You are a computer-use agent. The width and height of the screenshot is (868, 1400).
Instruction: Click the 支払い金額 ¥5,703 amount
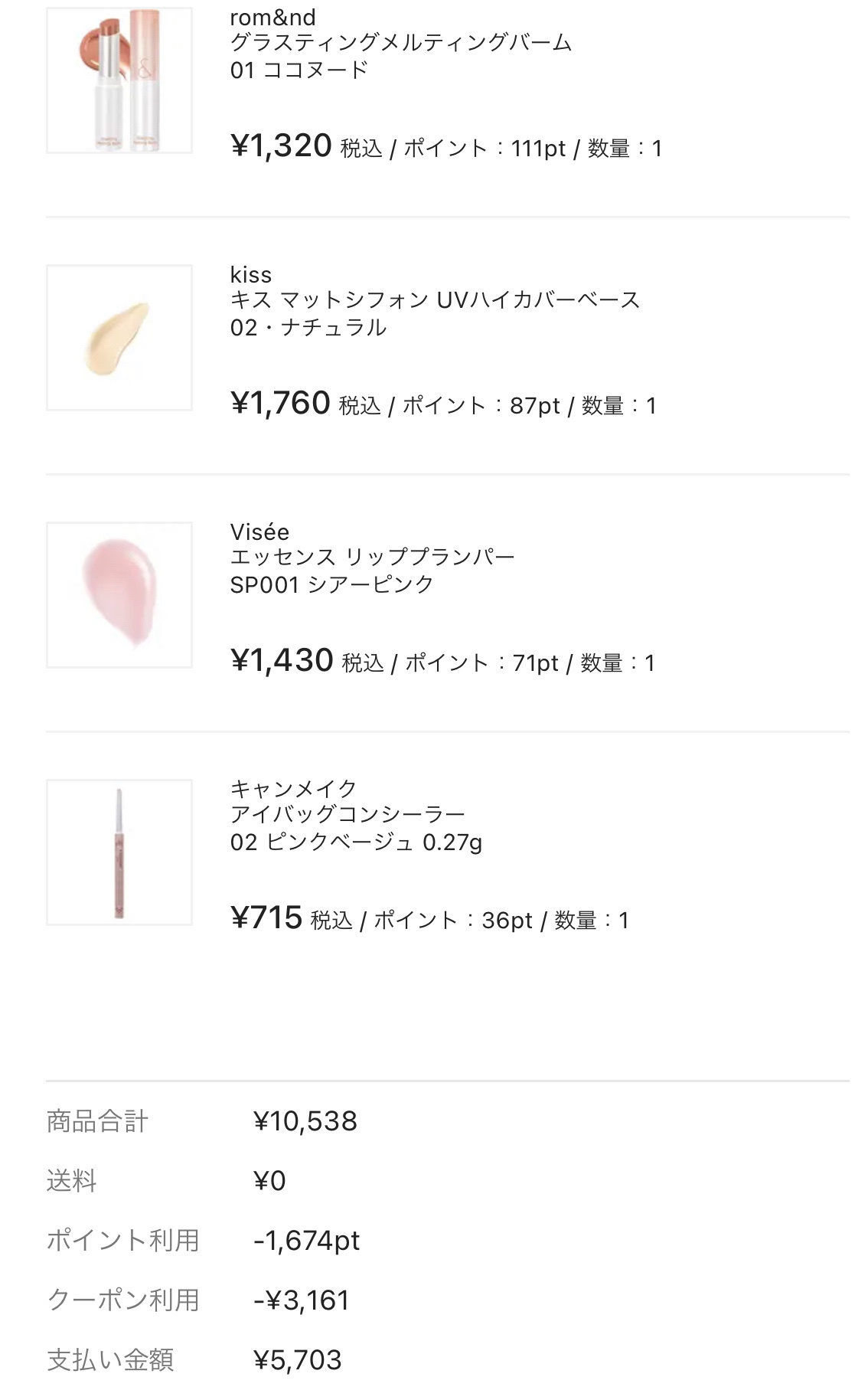(x=298, y=1360)
